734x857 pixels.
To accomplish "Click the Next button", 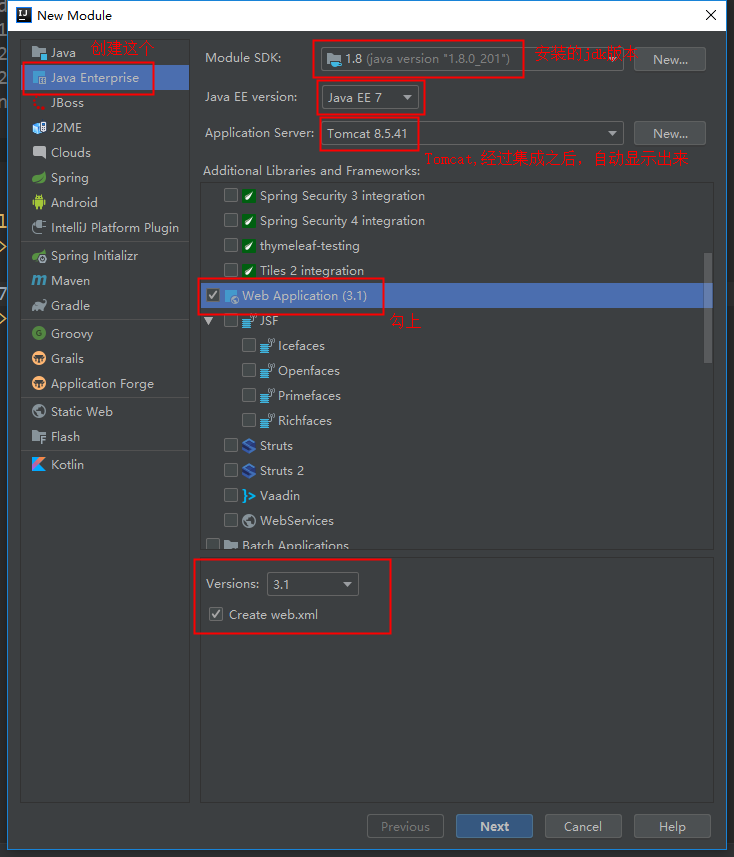I will pos(494,826).
